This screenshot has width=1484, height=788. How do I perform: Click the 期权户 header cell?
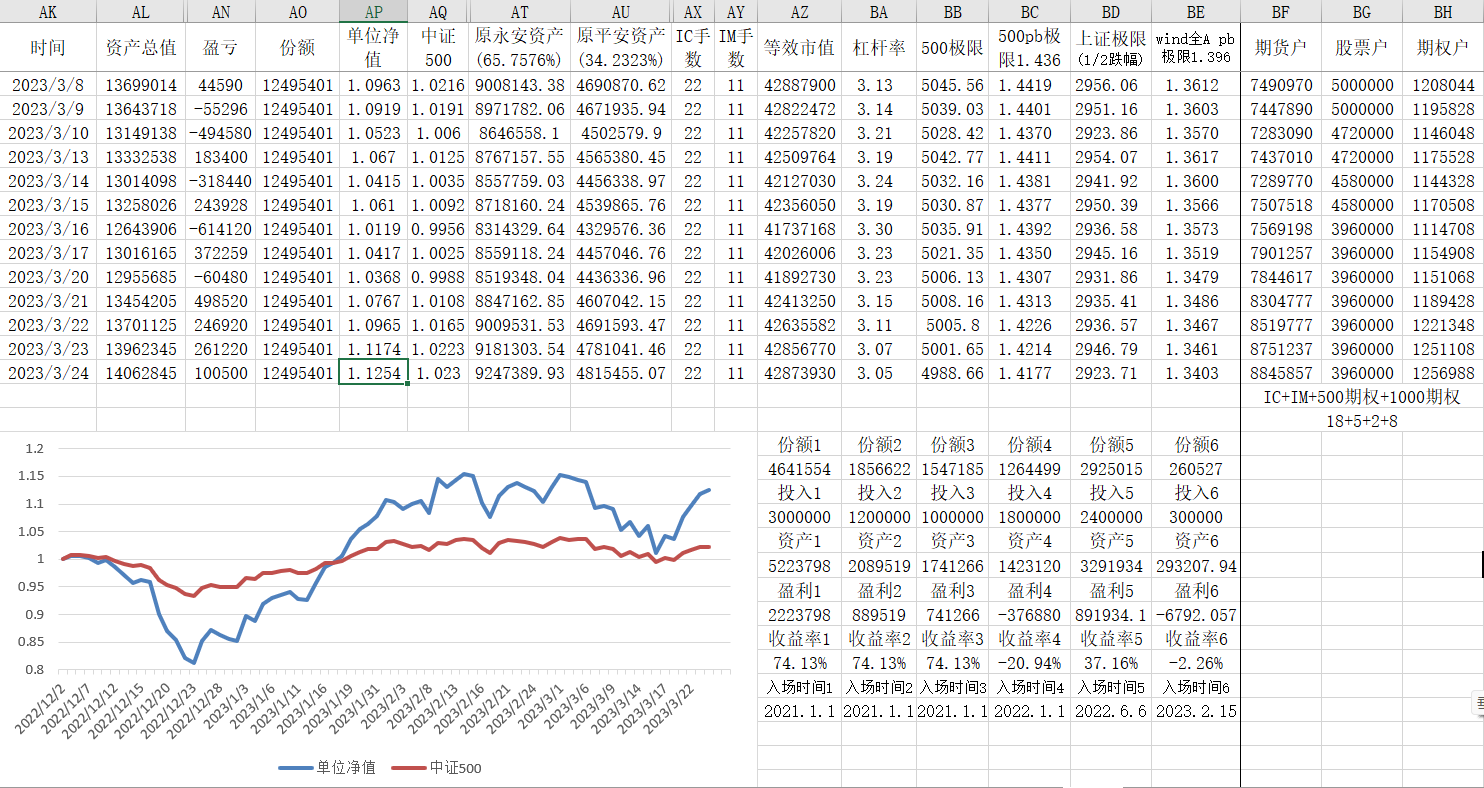(1442, 48)
